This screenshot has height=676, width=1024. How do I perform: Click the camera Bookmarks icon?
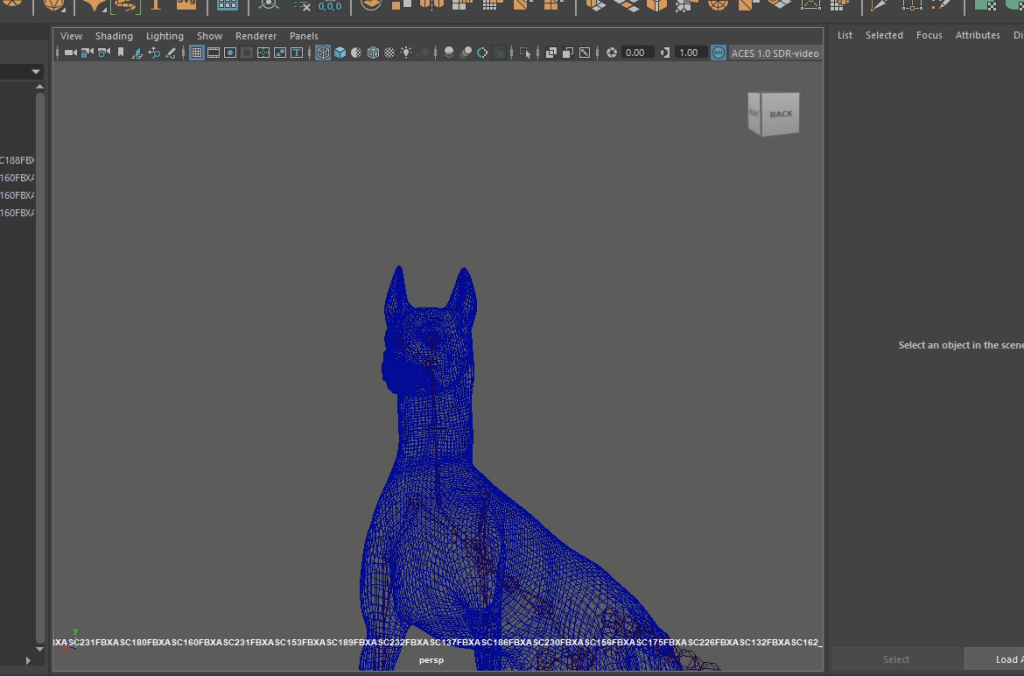(x=121, y=53)
